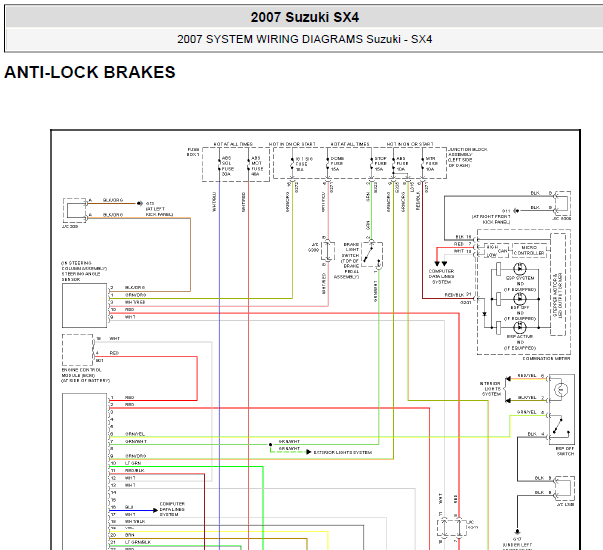Screen dimensions: 603x550
Task: Click the 'G13 (AT LEFT KICK PANEL)' ground label
Action: [x=159, y=209]
